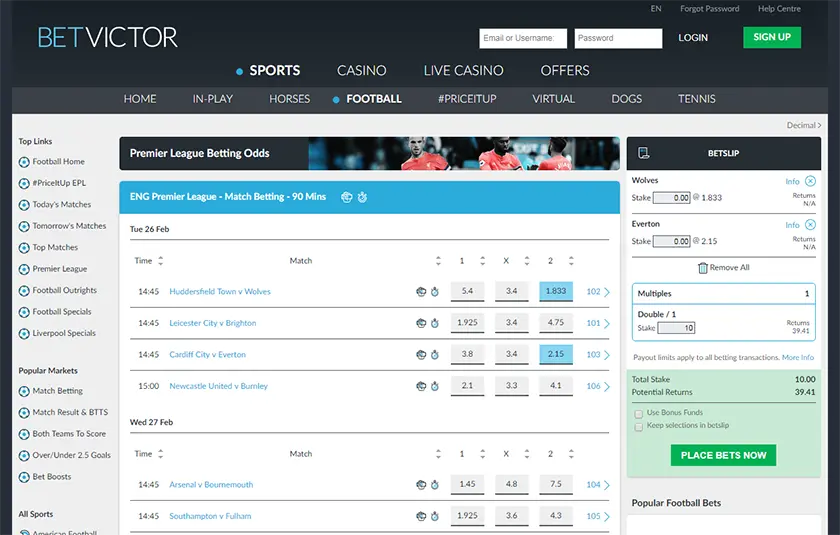840x535 pixels.
Task: Click the stats icon for Cardiff City v Everton
Action: click(421, 355)
